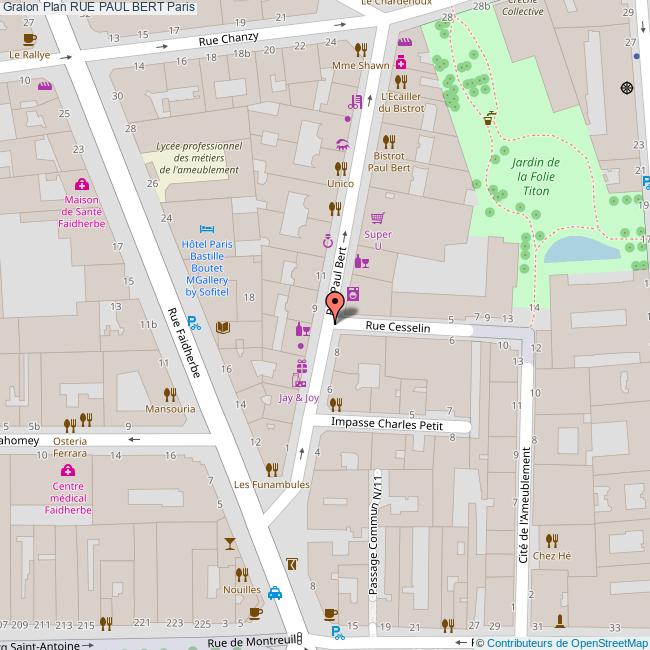Select the eyelash beauty salon icon
This screenshot has width=650, height=650.
tap(342, 144)
